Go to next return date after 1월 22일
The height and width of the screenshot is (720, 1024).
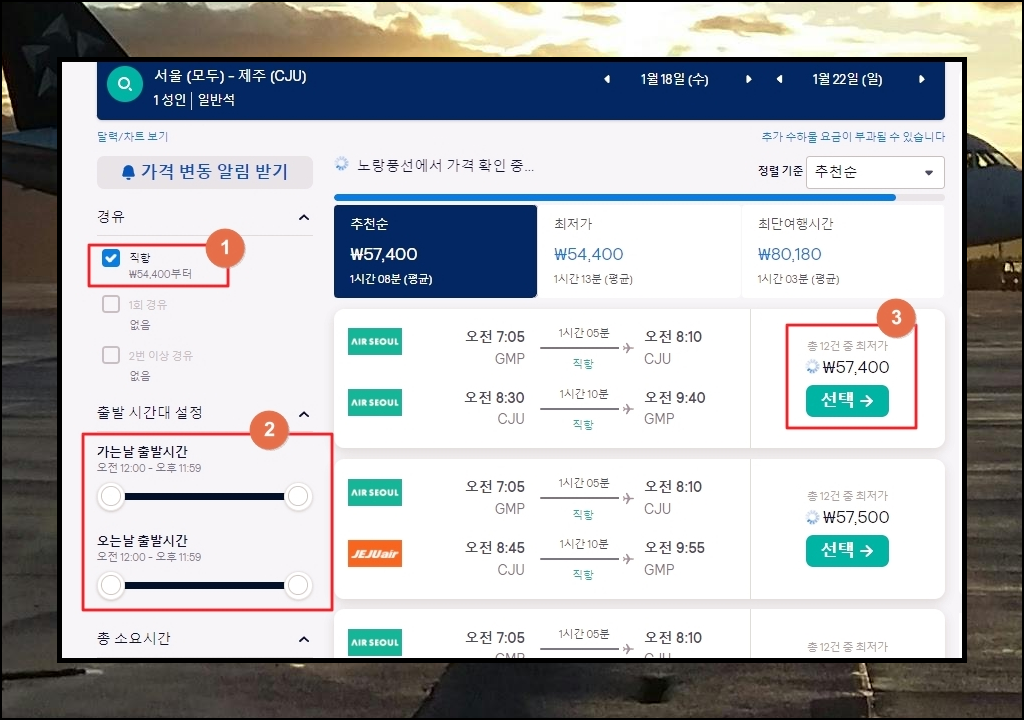[x=921, y=79]
